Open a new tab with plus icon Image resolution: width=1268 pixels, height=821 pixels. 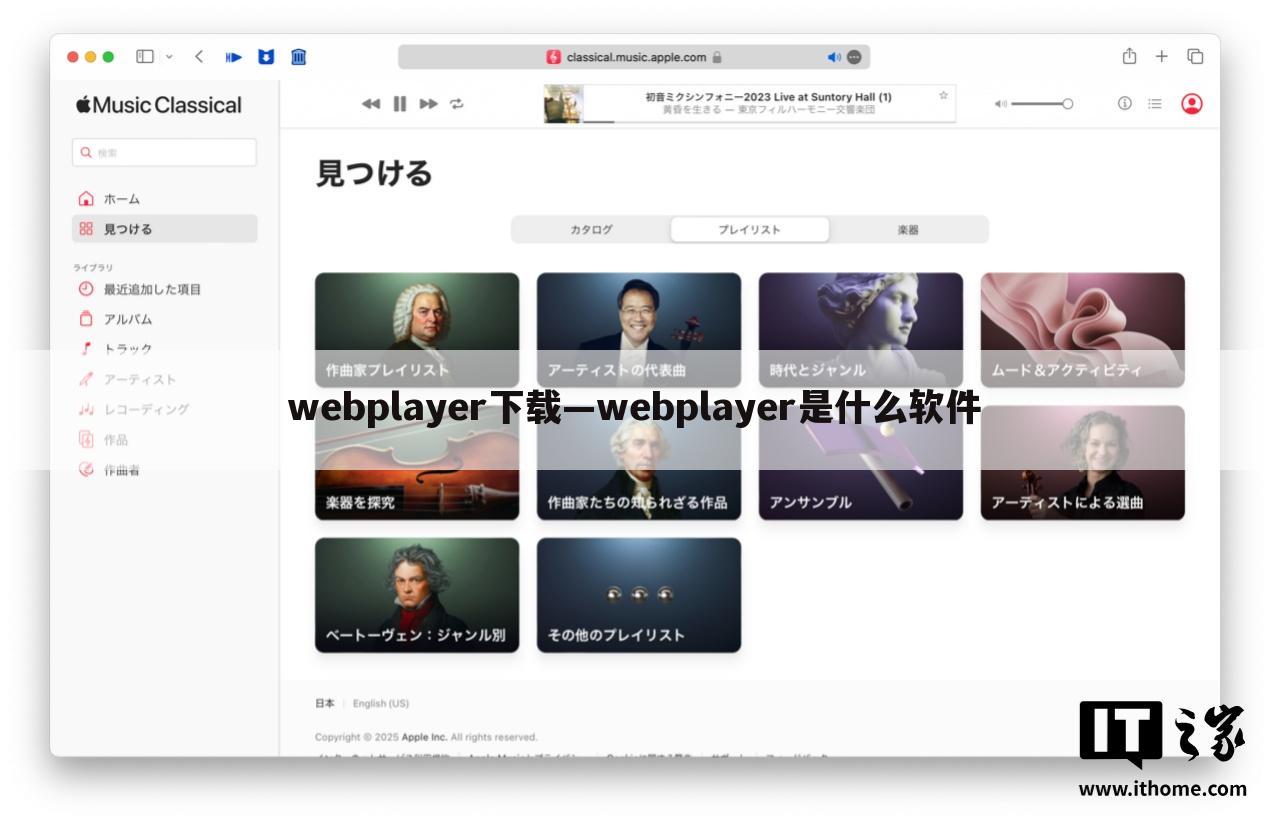pyautogui.click(x=1161, y=57)
